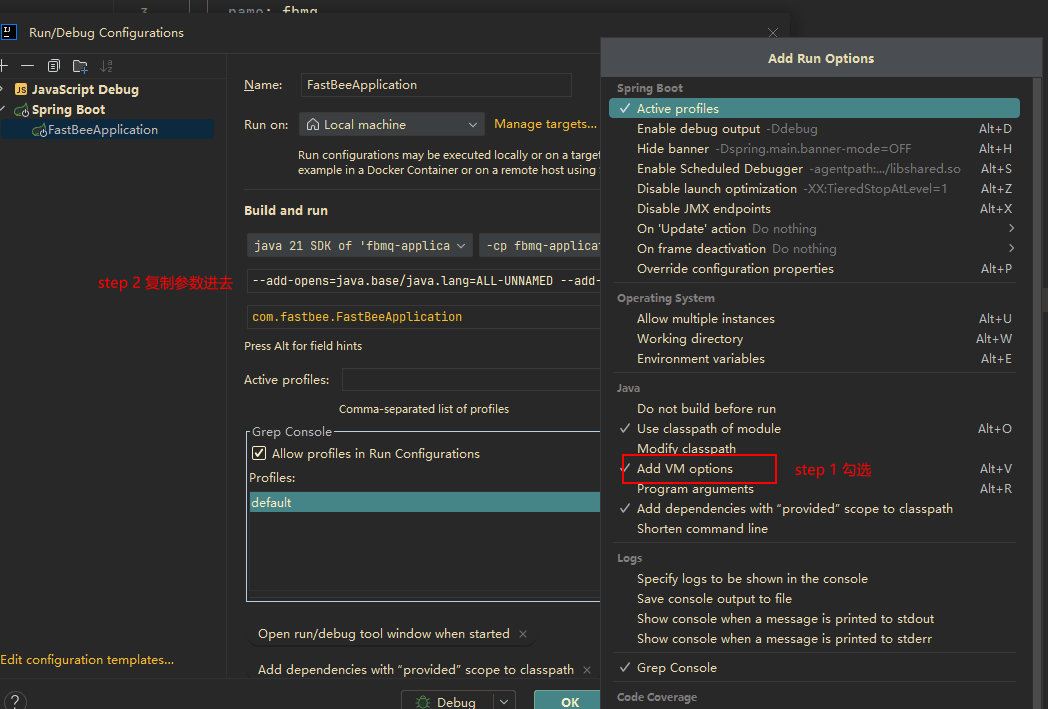Click the VM options --add-opens field
The image size is (1048, 709).
click(x=424, y=281)
